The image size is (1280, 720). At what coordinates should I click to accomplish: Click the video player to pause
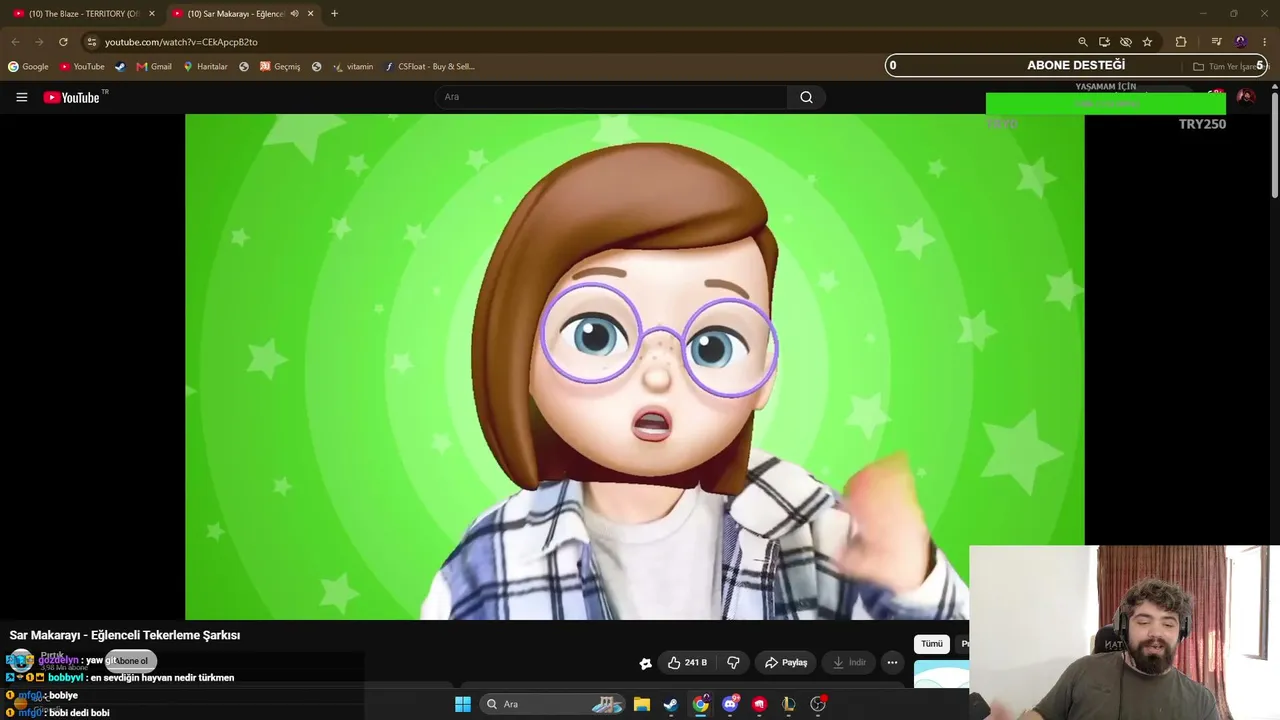click(x=634, y=366)
